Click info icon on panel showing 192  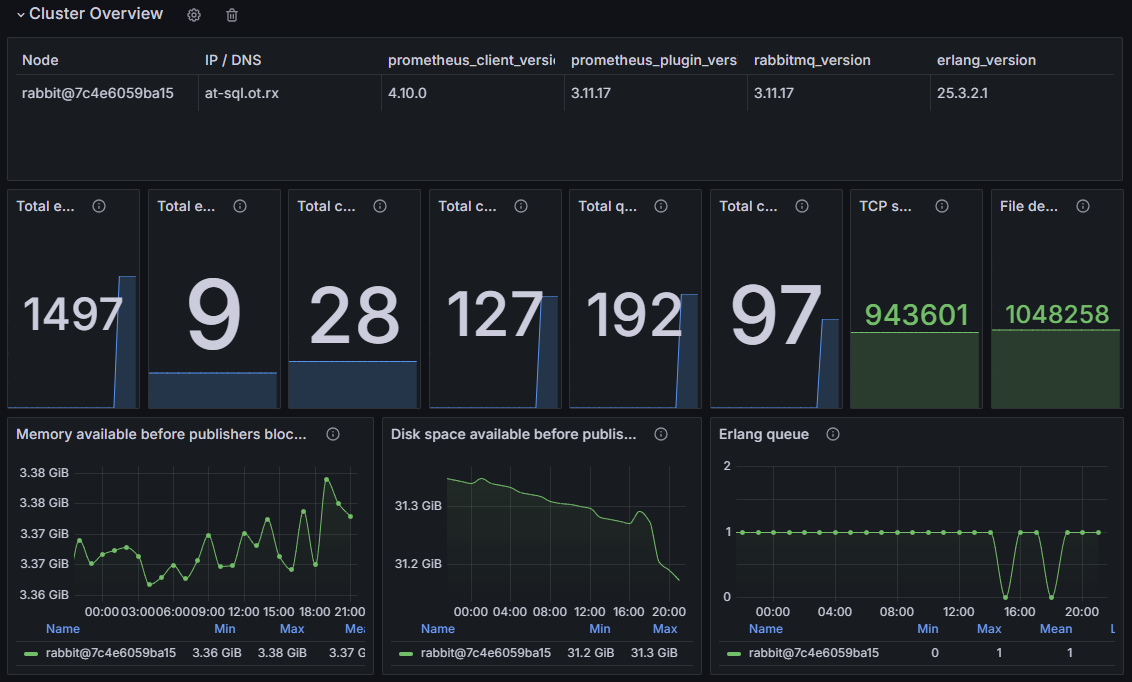tap(661, 206)
